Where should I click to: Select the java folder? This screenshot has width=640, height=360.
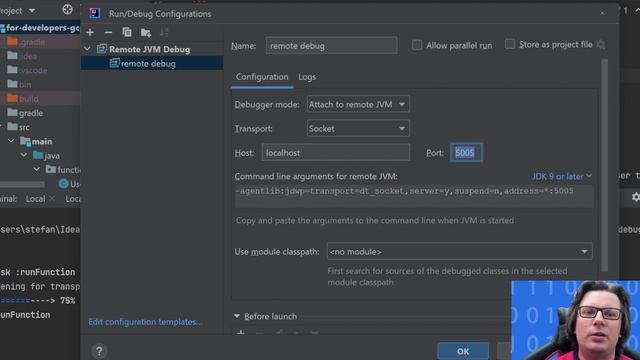pos(52,156)
